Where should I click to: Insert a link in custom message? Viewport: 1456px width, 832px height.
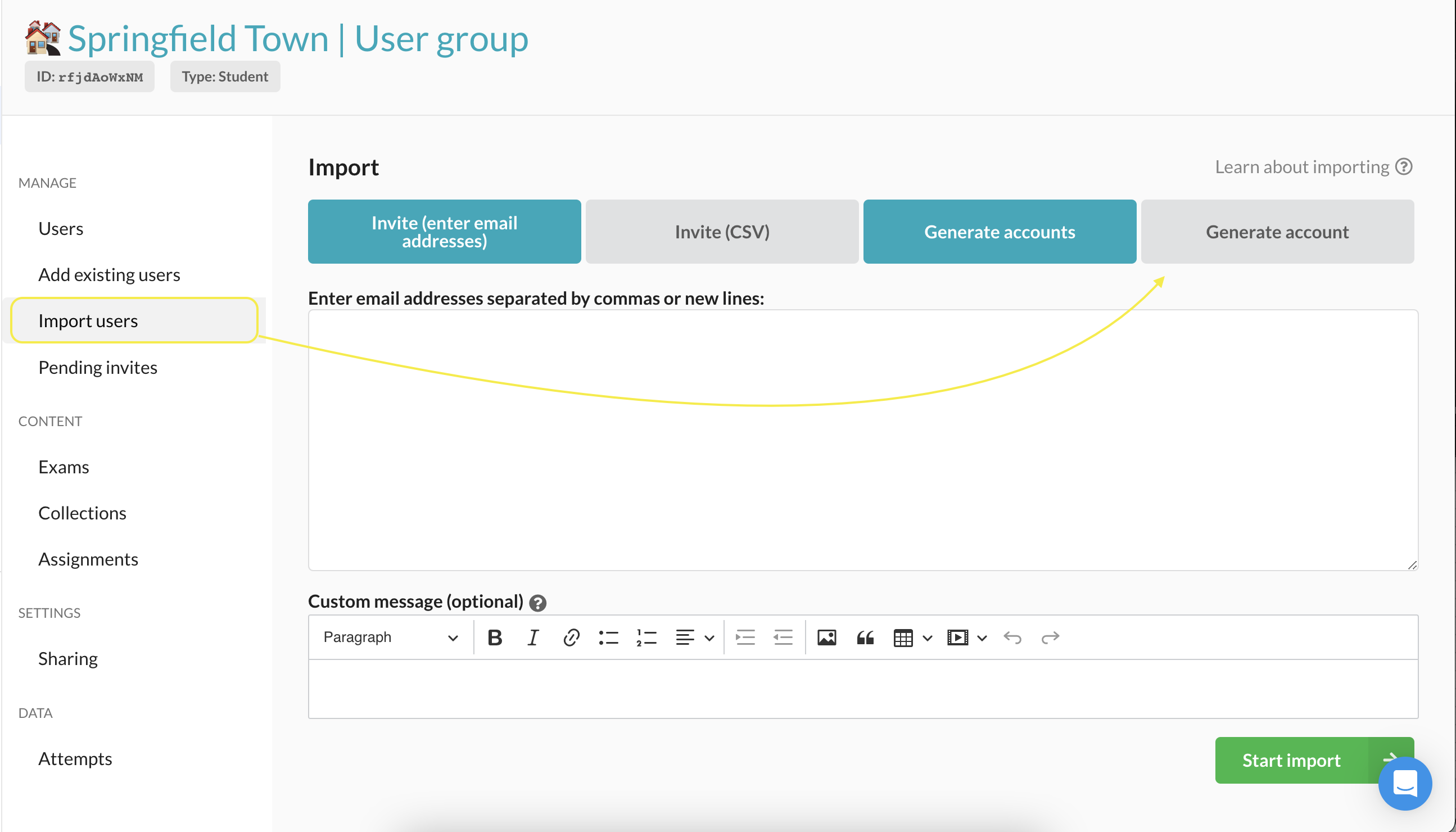(571, 637)
